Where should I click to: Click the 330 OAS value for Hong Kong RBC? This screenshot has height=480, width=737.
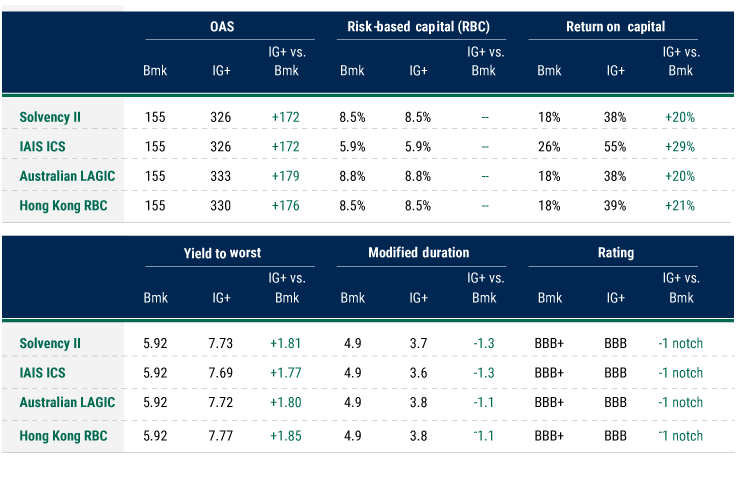[x=221, y=206]
